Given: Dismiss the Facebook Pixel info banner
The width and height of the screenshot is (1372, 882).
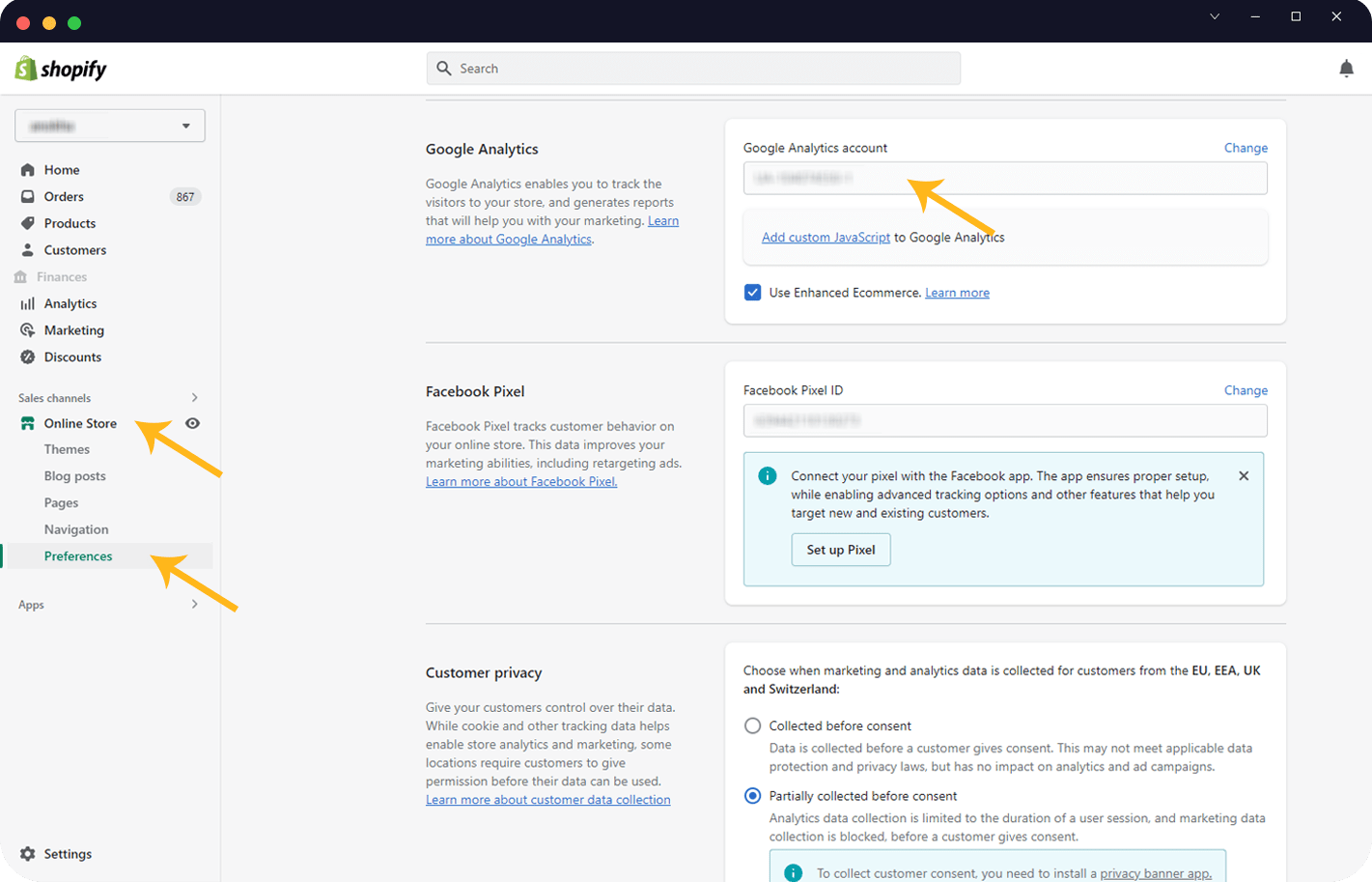Looking at the screenshot, I should coord(1244,475).
